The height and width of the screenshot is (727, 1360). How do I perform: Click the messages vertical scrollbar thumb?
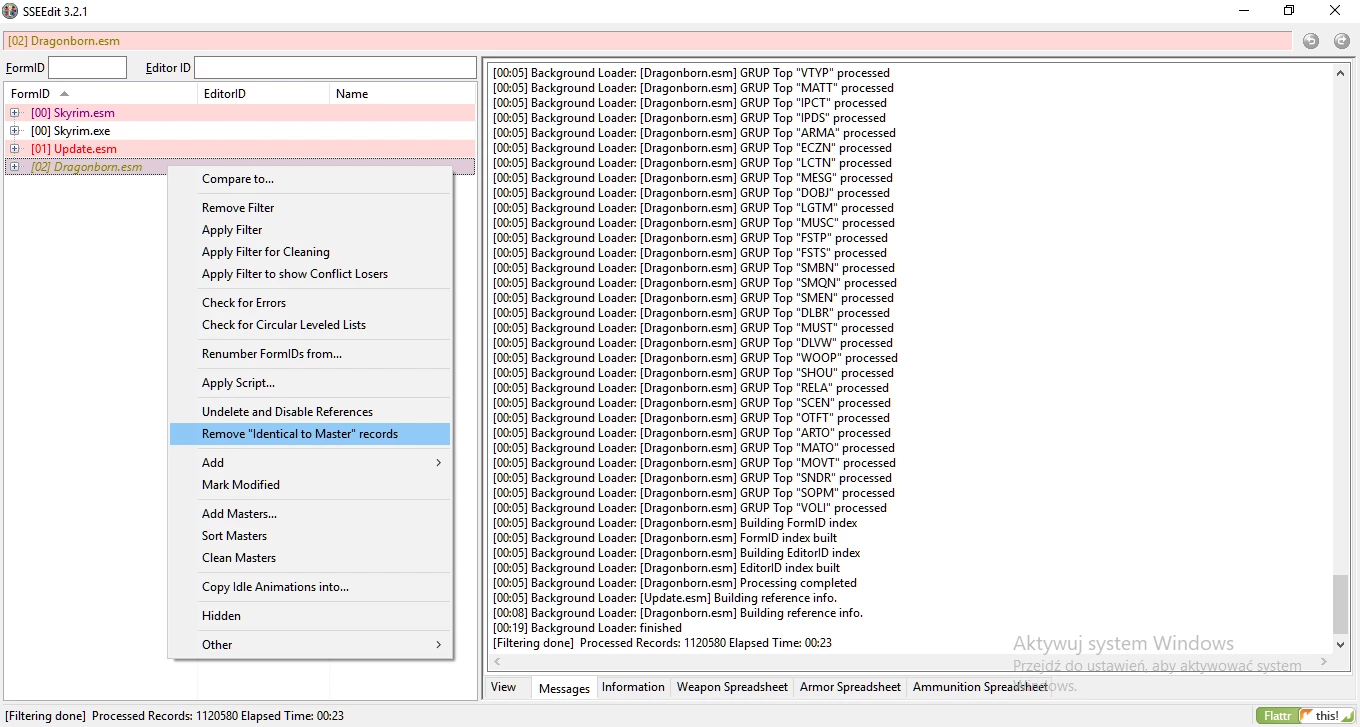point(1341,605)
